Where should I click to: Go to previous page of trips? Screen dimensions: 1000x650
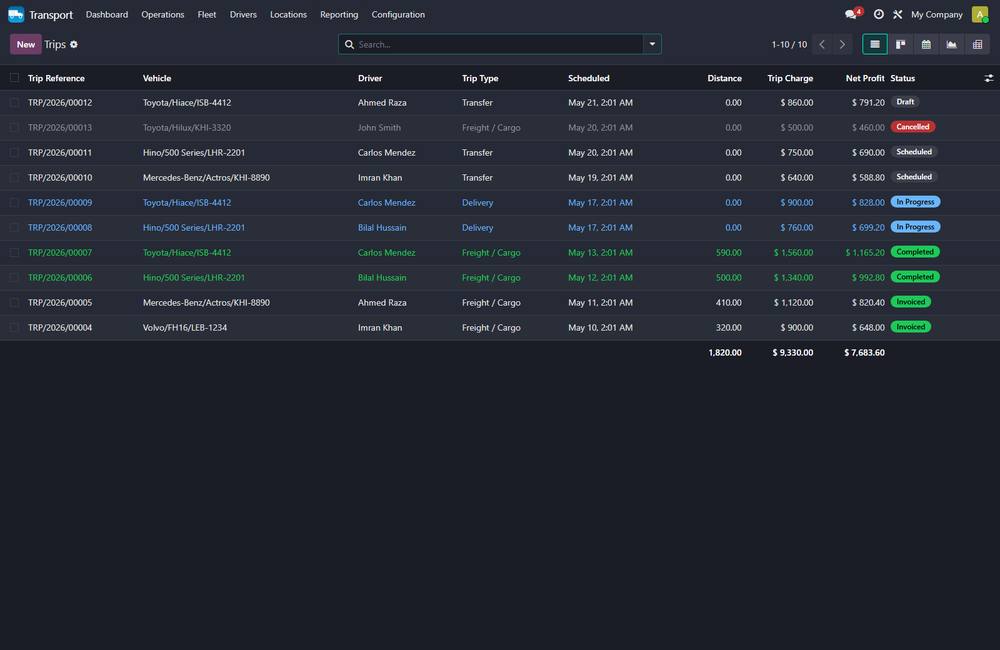(x=822, y=44)
